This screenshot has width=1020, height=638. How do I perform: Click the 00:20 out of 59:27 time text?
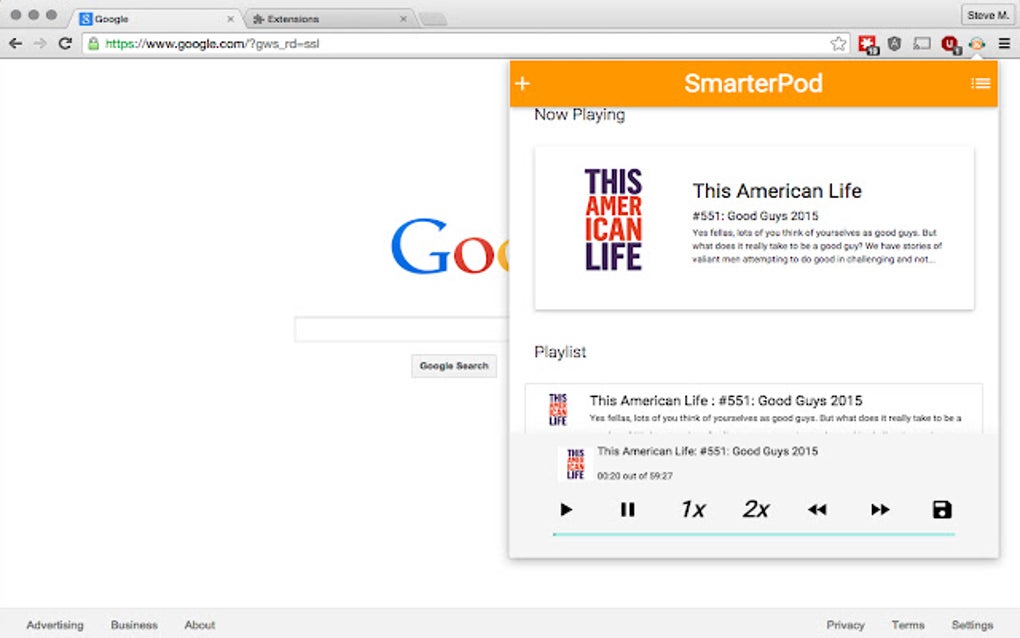635,476
